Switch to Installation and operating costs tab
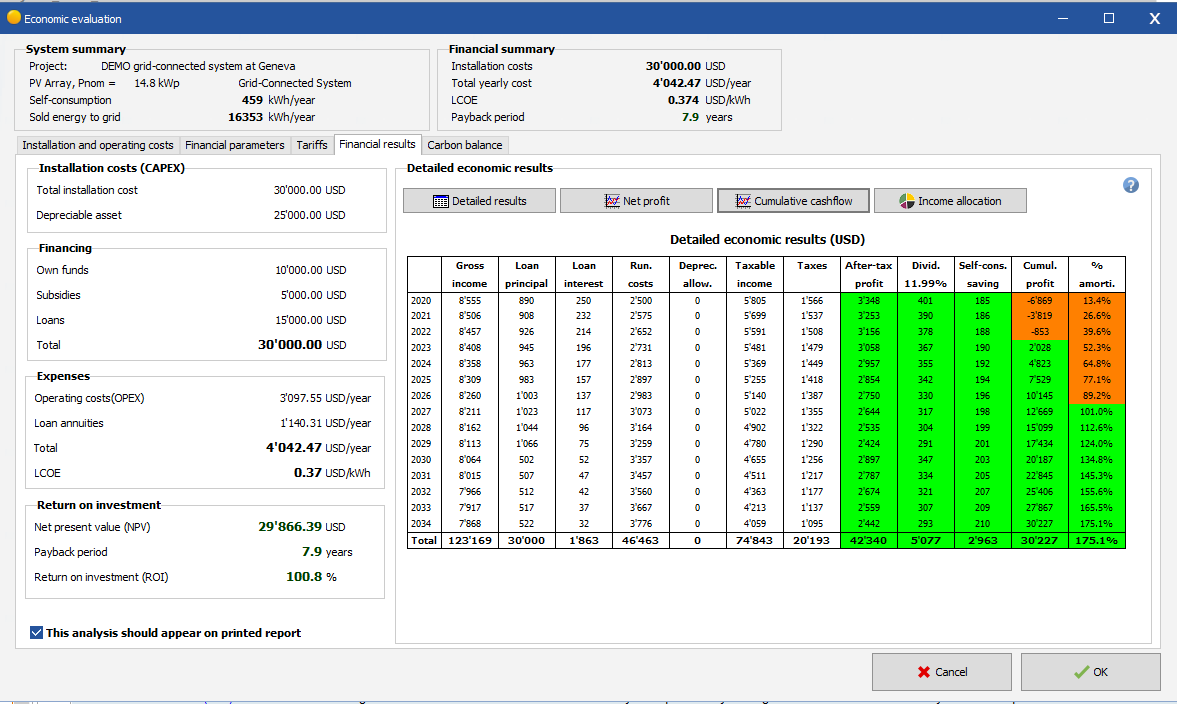The width and height of the screenshot is (1177, 704). click(x=98, y=145)
